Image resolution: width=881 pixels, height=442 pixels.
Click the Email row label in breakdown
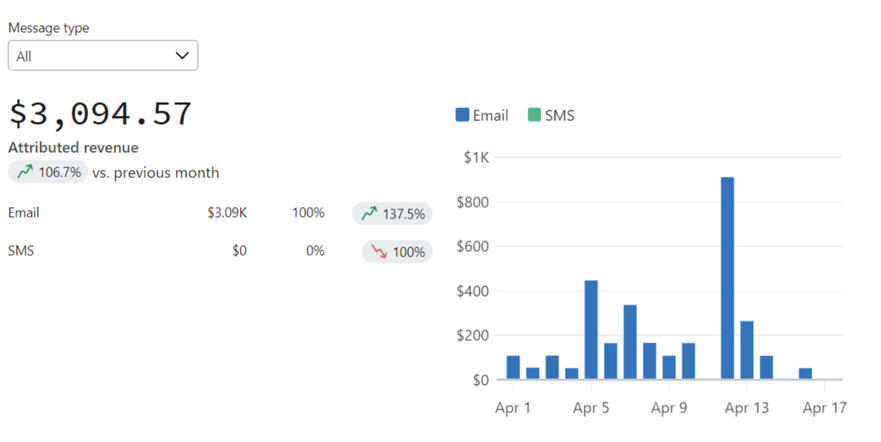tap(24, 213)
